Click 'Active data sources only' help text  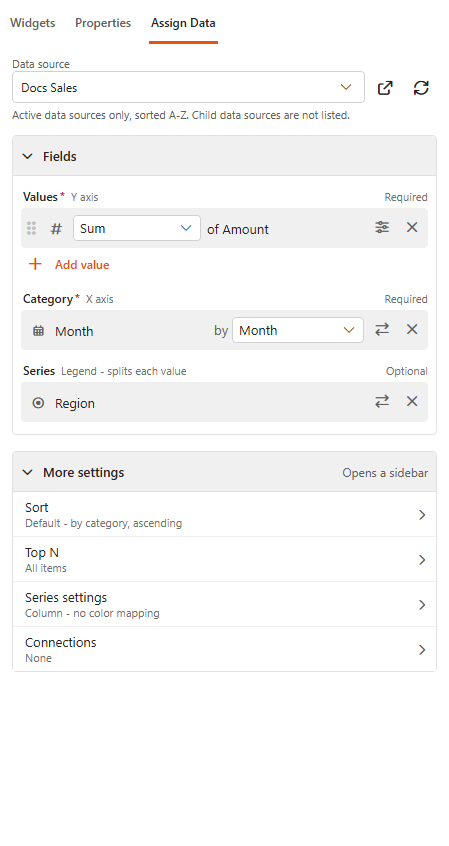point(181,115)
